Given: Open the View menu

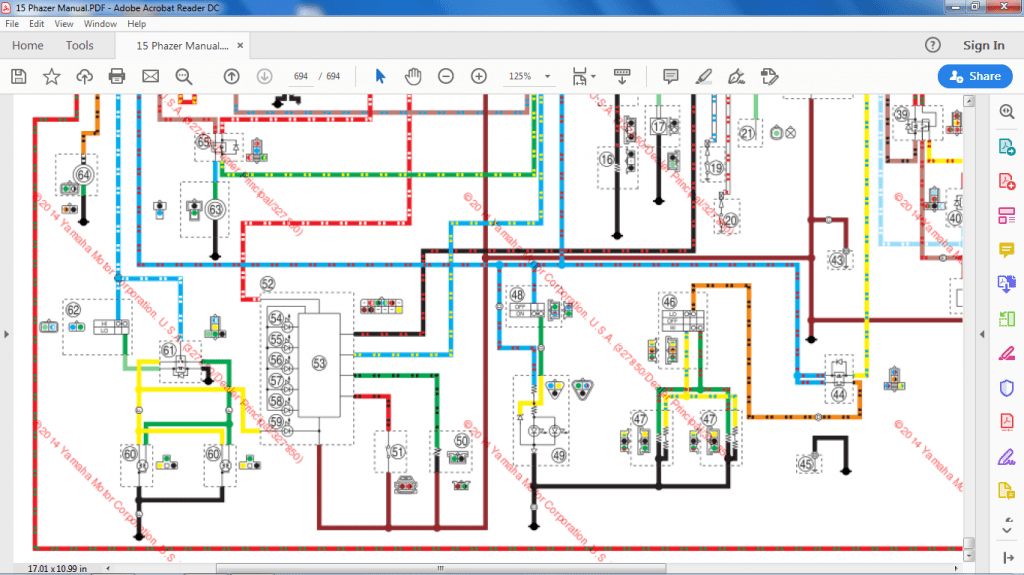Looking at the screenshot, I should click(63, 24).
